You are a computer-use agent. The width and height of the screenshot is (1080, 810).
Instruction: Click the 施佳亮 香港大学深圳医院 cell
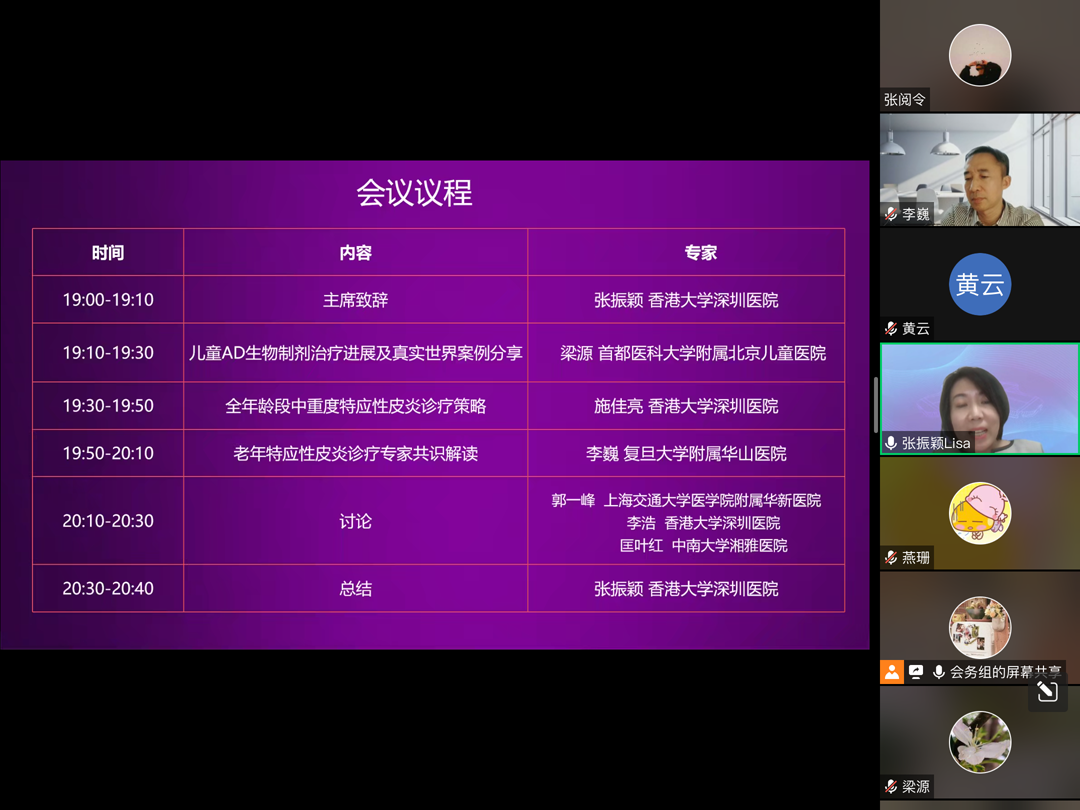(686, 406)
